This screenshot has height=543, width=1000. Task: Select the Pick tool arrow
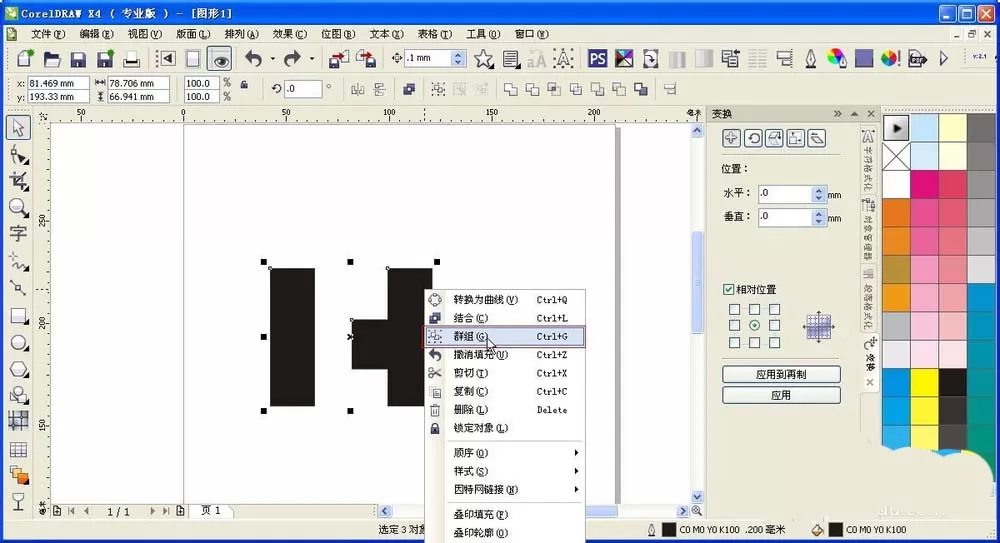coord(18,128)
